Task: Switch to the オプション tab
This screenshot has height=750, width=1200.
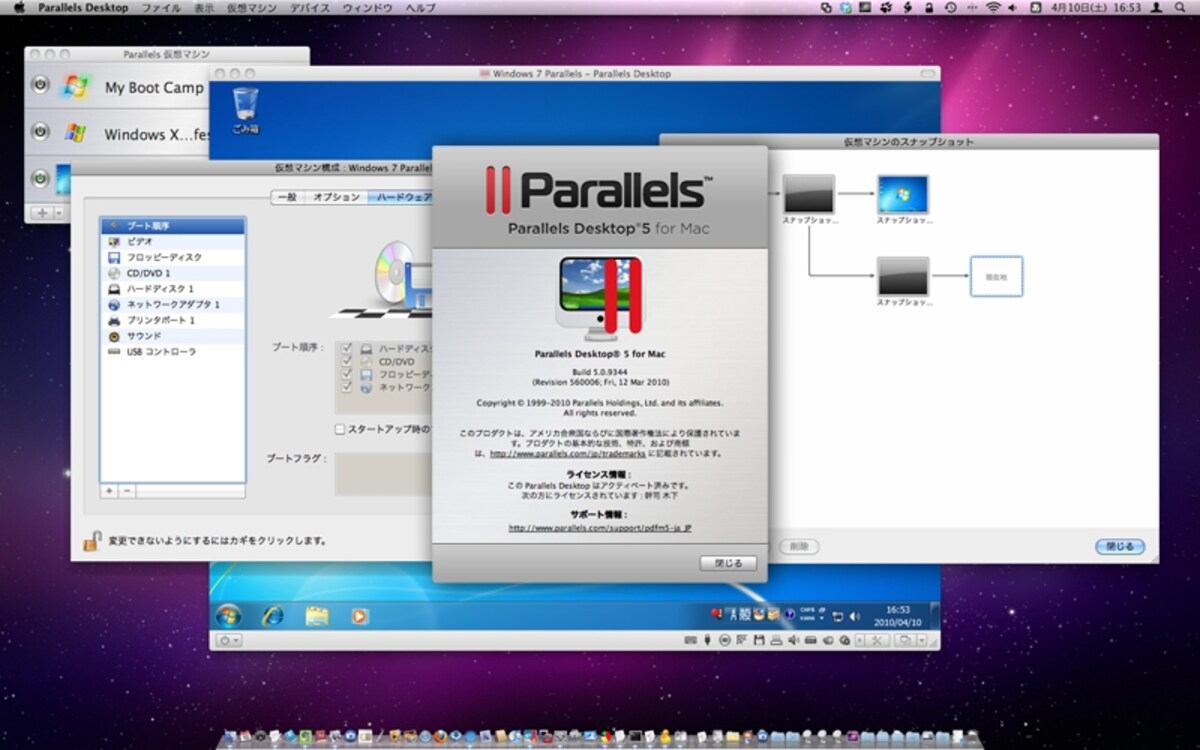Action: click(x=336, y=197)
